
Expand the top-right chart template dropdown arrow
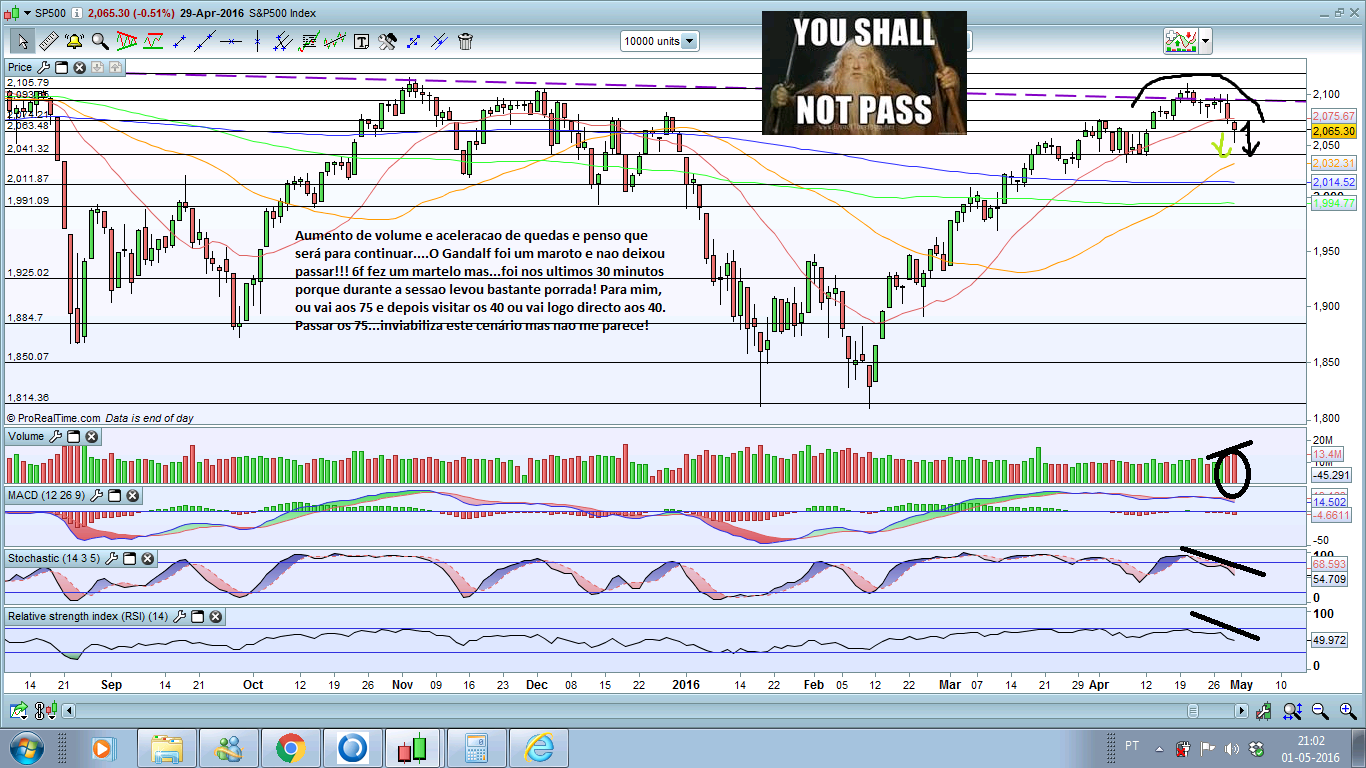pos(1206,41)
